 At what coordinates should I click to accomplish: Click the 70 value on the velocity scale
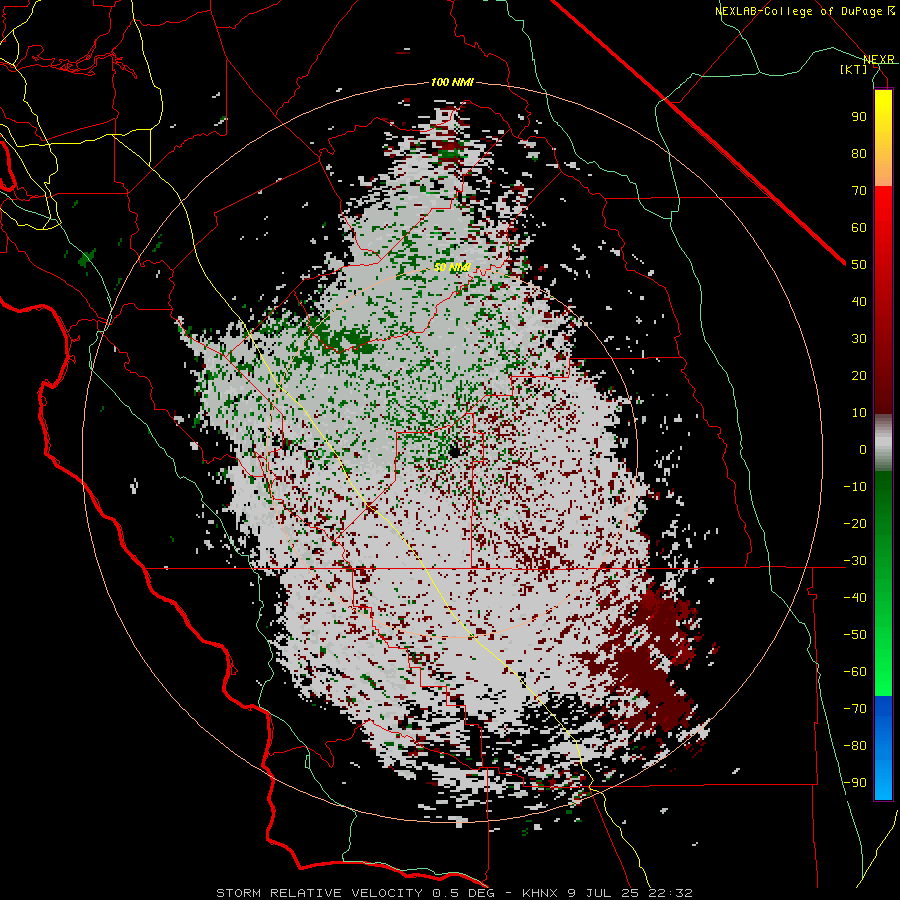tap(859, 191)
